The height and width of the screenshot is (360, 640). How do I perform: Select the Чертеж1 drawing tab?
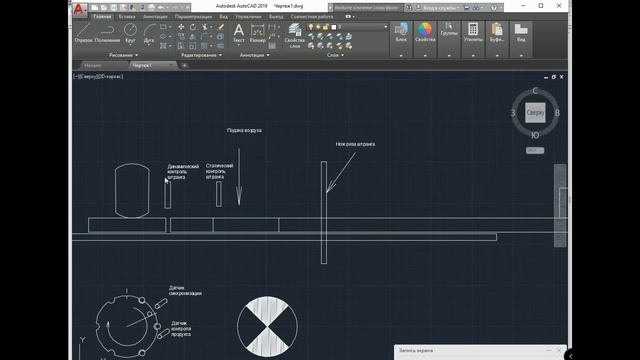coord(153,65)
